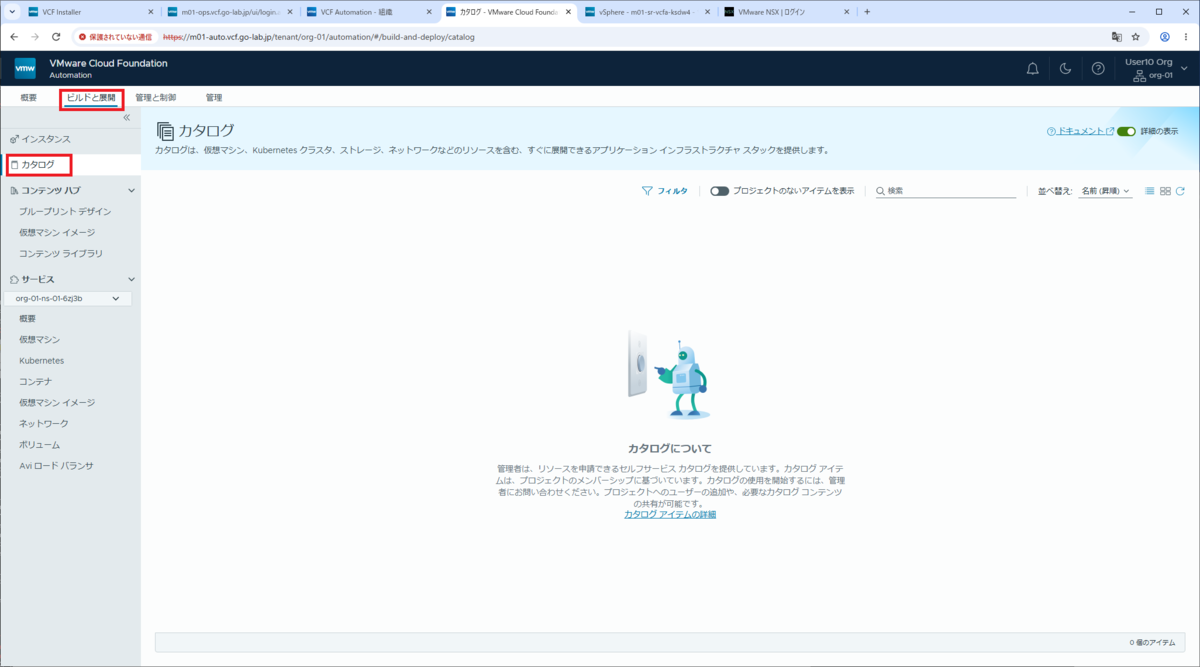The image size is (1200, 667).
Task: Click the not-secure connection warning badge
Action: pyautogui.click(x=115, y=36)
